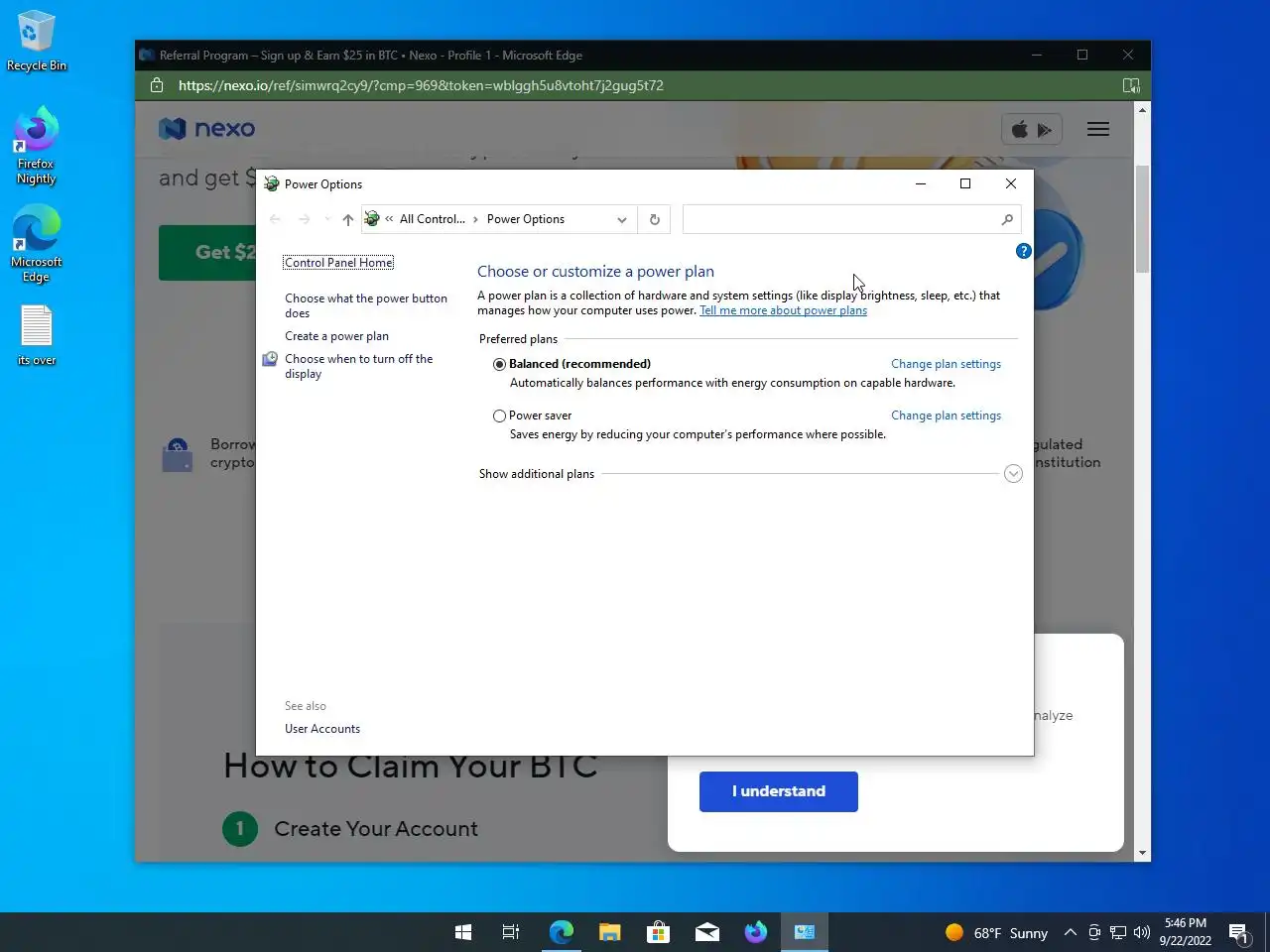Change plan settings for Balanced
Screen dimensions: 1270x952
point(946,364)
